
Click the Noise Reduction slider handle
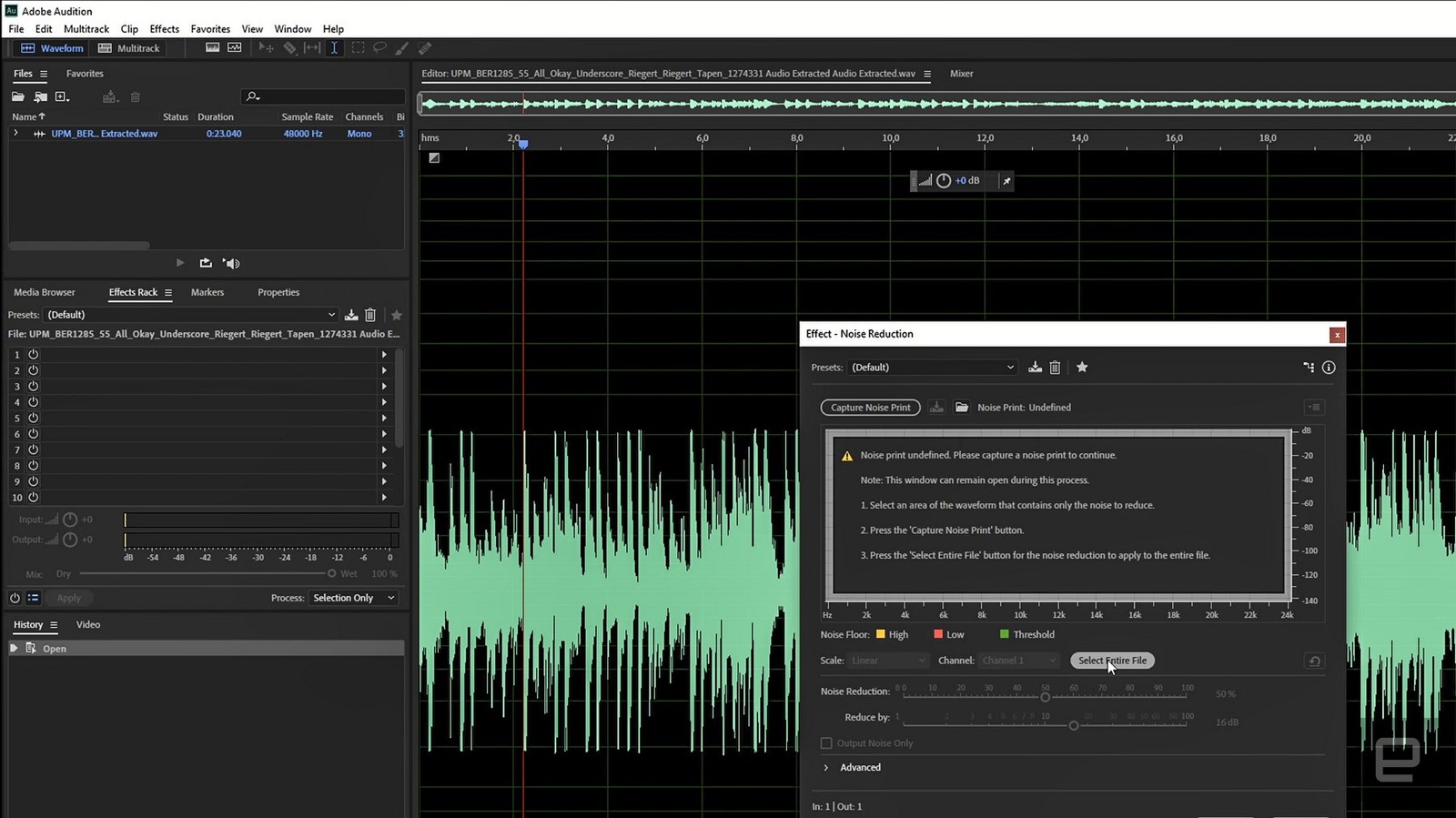tap(1045, 697)
